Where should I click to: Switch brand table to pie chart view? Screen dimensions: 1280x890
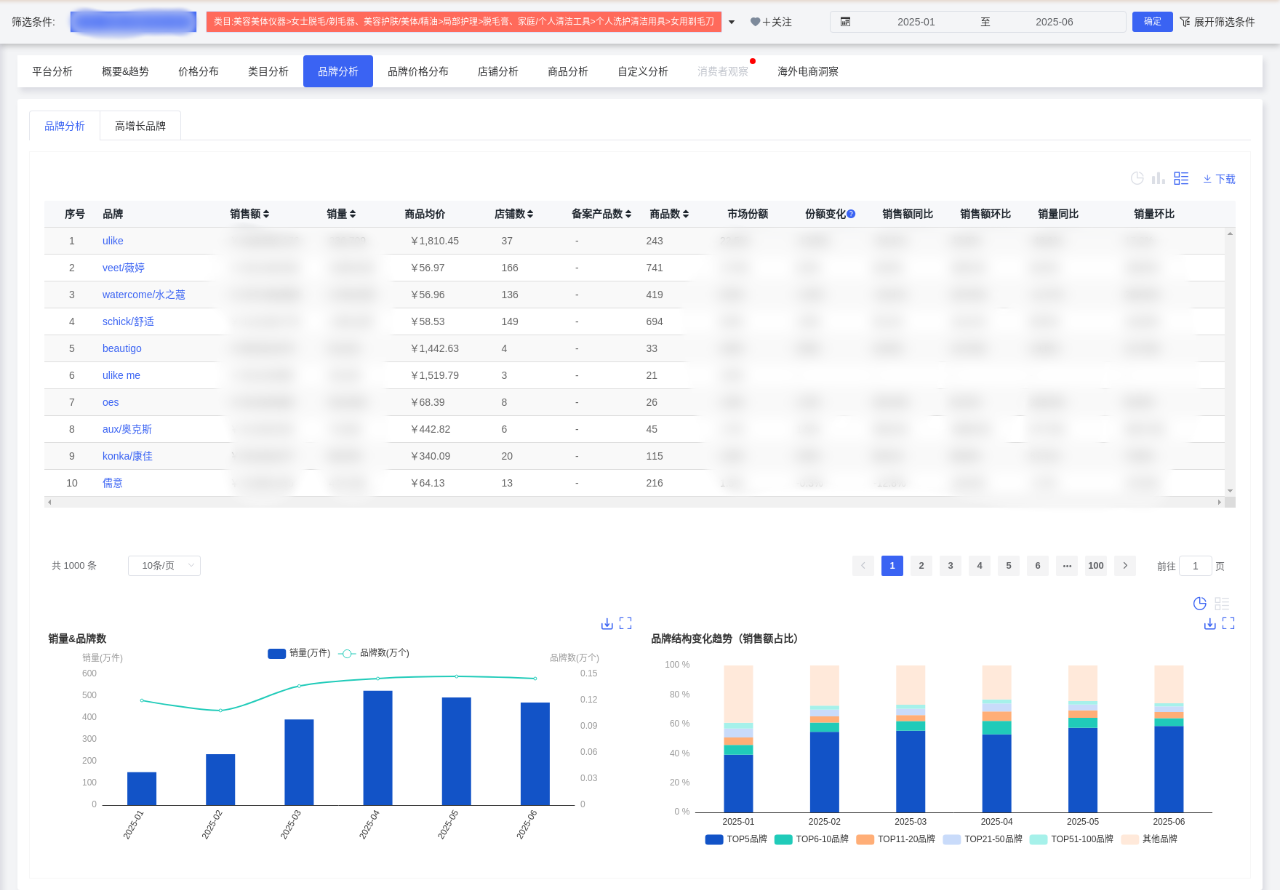tap(1137, 178)
